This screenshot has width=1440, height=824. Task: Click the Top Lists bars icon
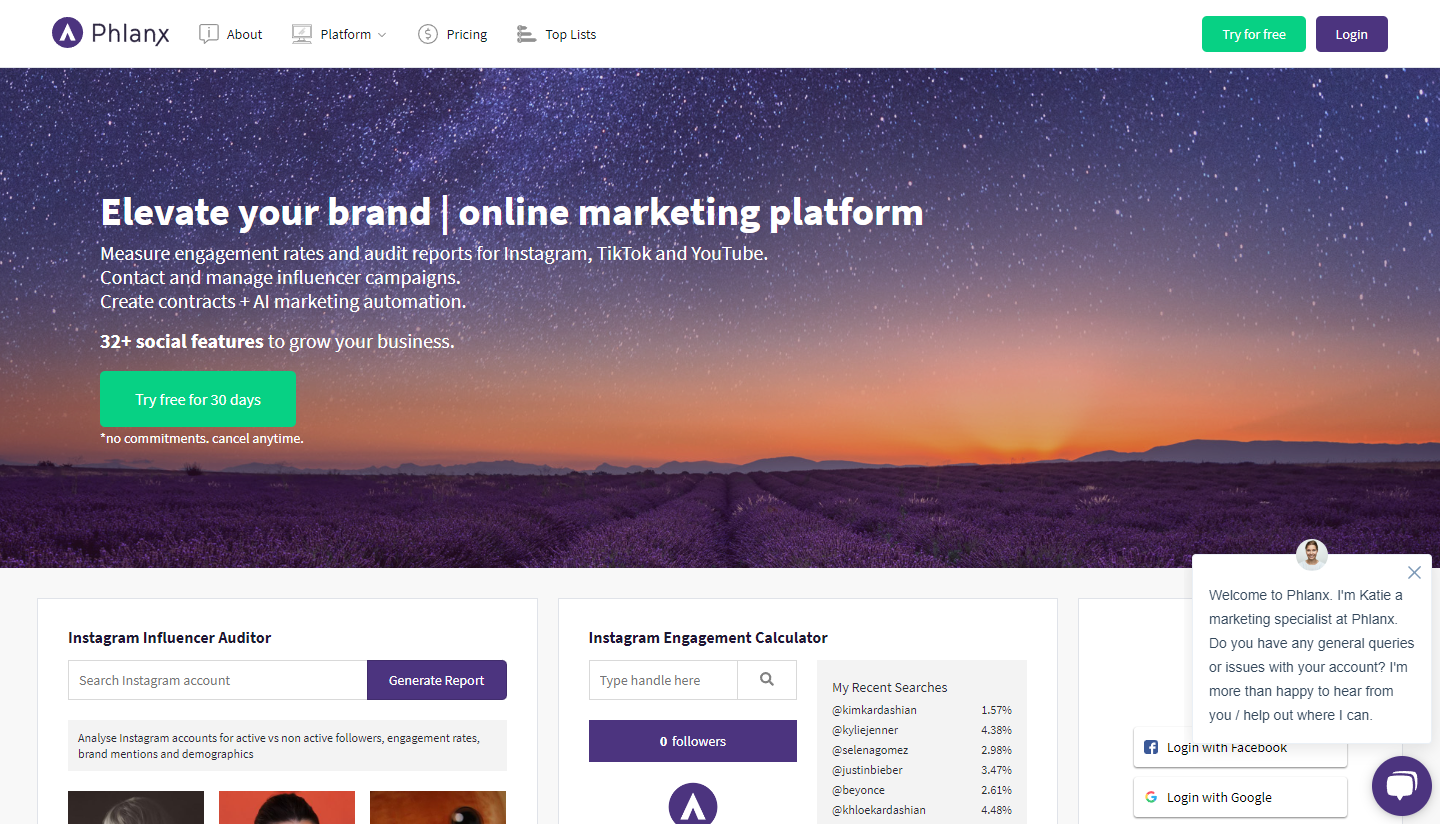pyautogui.click(x=526, y=34)
